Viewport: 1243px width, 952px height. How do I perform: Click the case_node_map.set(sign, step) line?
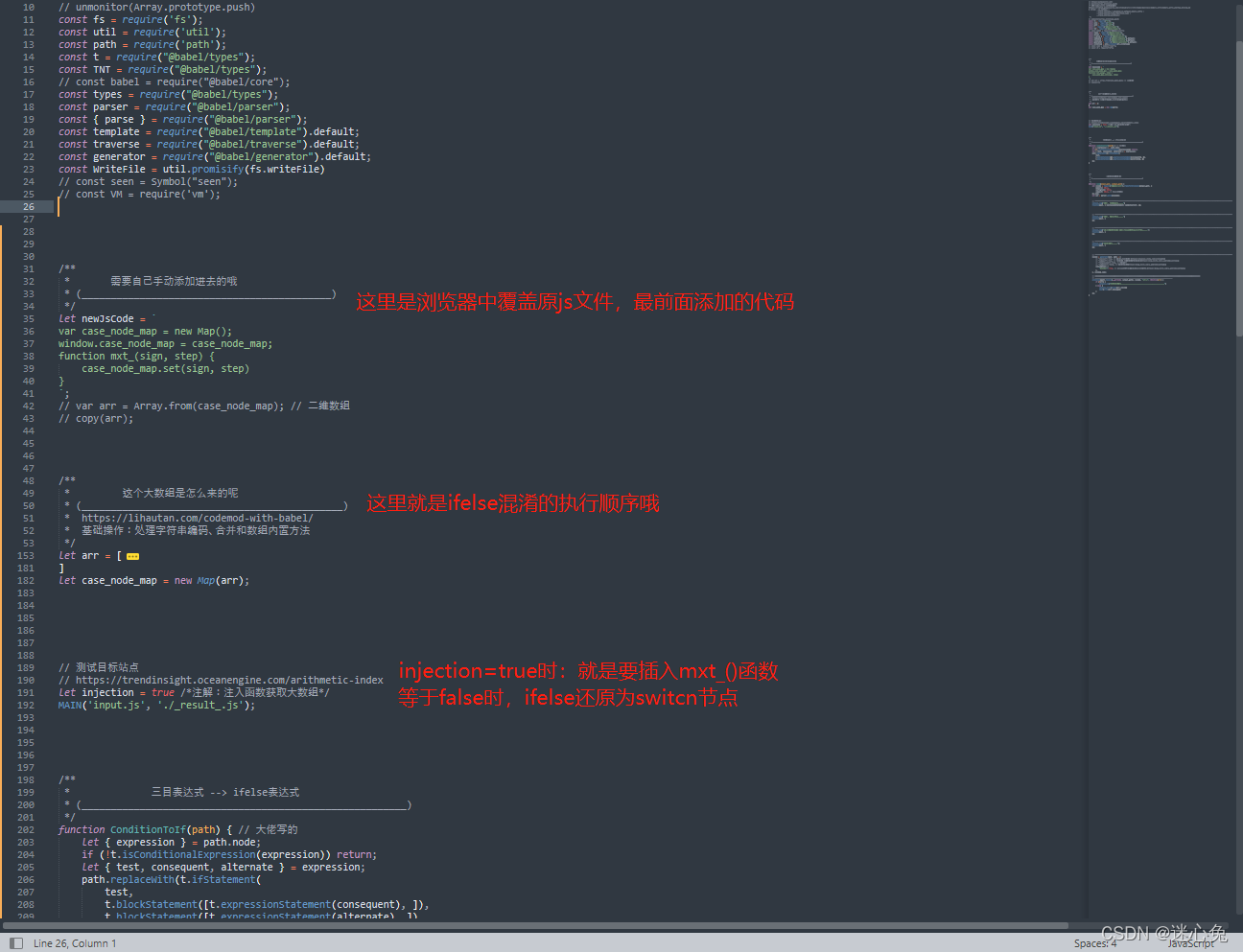(165, 368)
